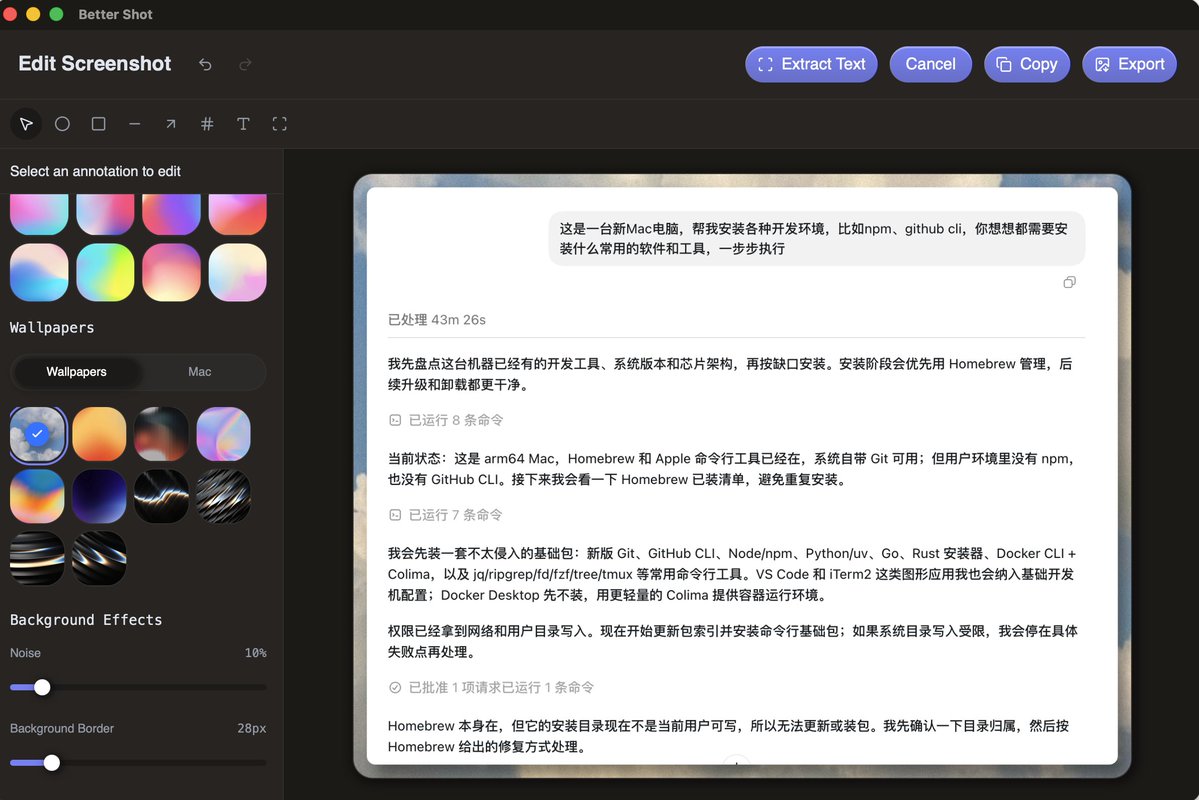This screenshot has height=800, width=1199.
Task: Select the rectangle annotation tool
Action: pos(99,124)
